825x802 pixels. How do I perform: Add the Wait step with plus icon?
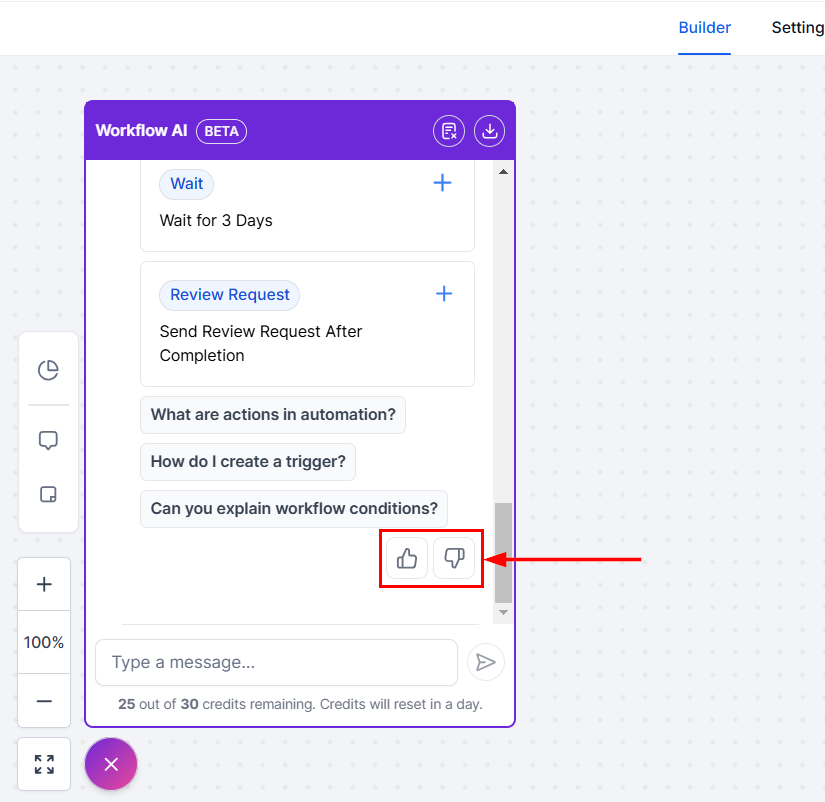442,183
